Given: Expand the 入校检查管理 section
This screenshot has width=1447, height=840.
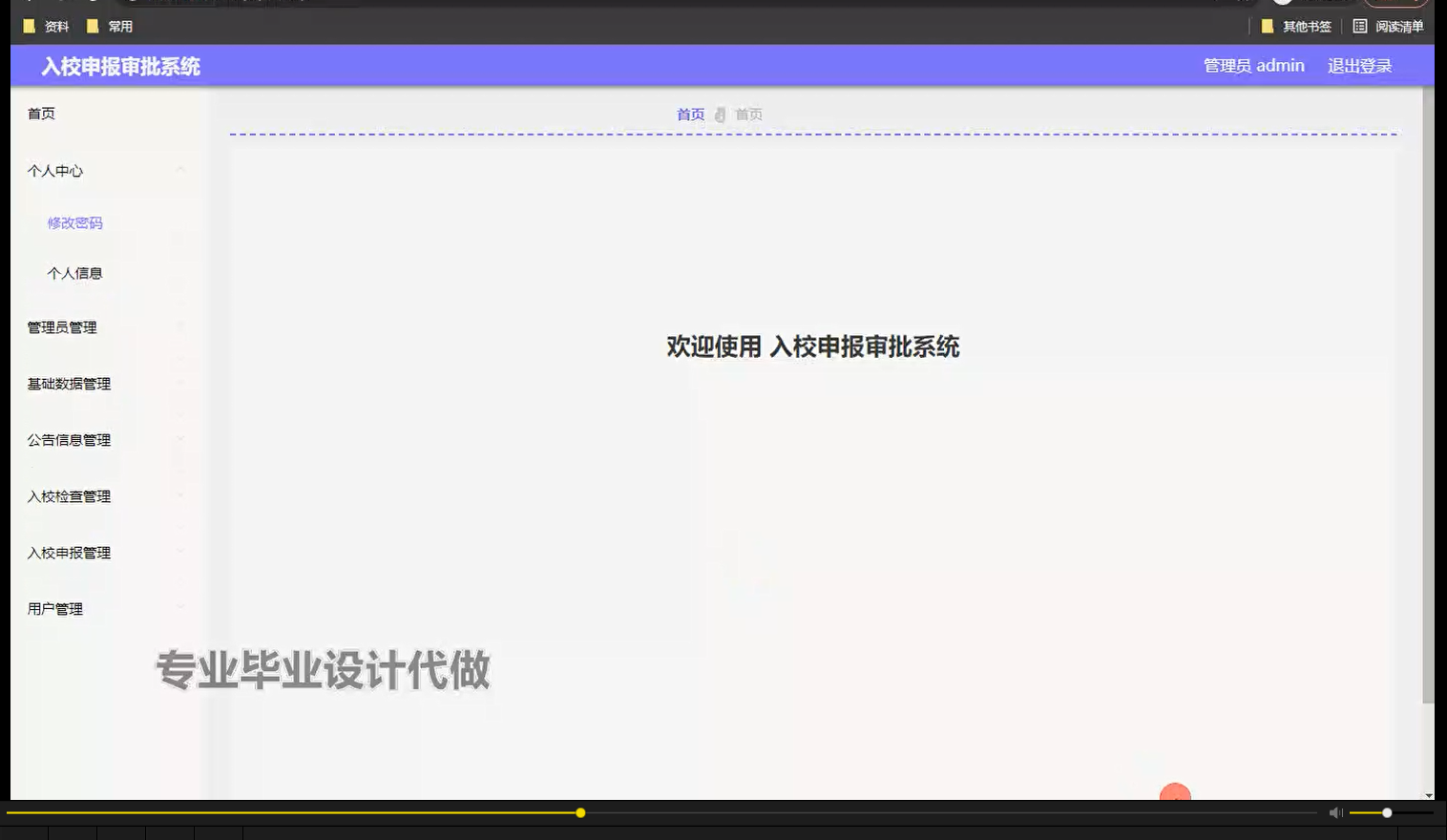Looking at the screenshot, I should [x=68, y=496].
